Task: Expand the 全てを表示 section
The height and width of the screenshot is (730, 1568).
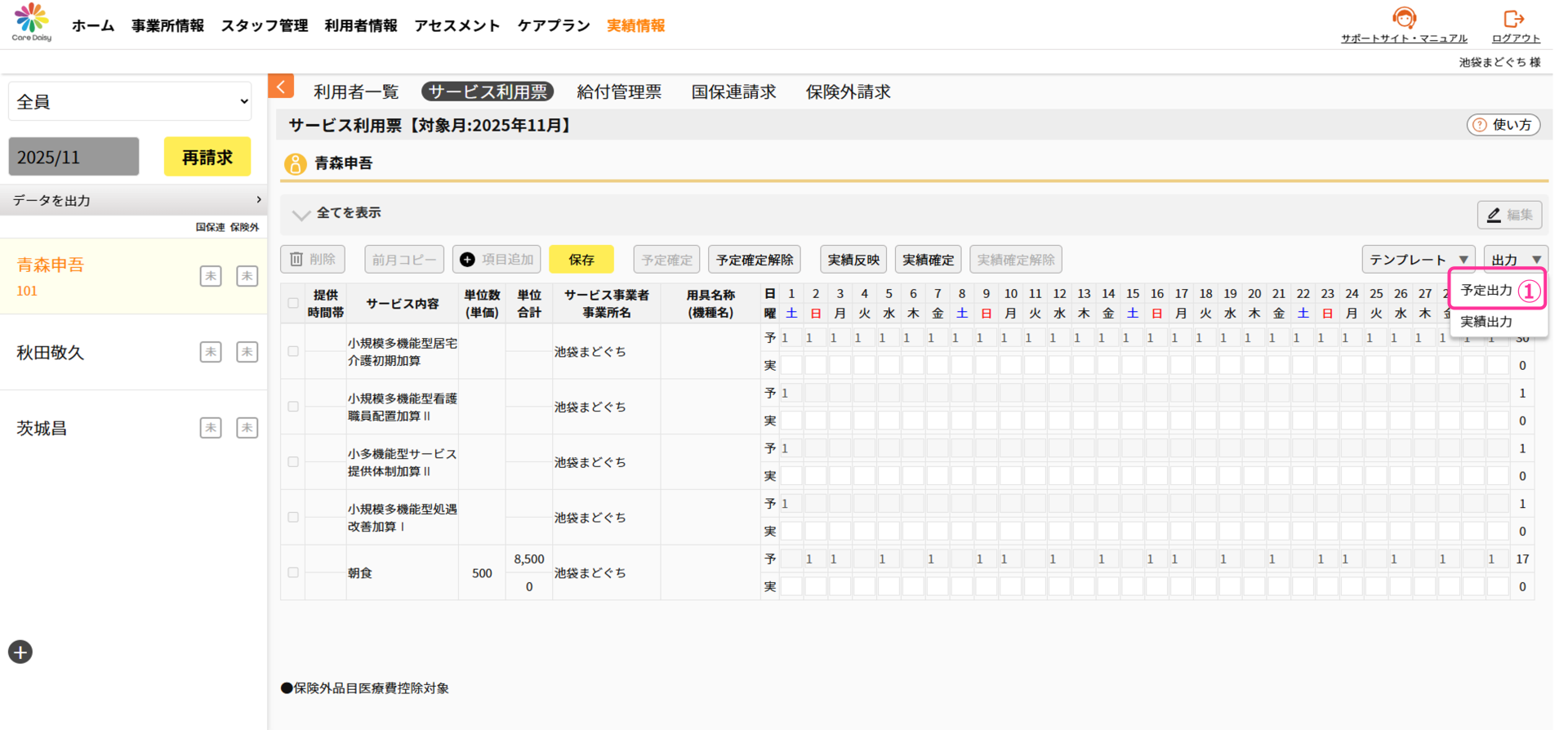Action: pos(301,214)
